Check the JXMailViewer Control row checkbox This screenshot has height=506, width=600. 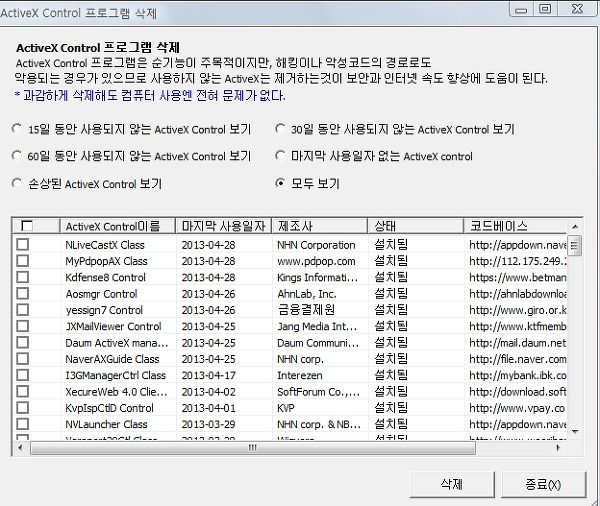click(x=23, y=326)
